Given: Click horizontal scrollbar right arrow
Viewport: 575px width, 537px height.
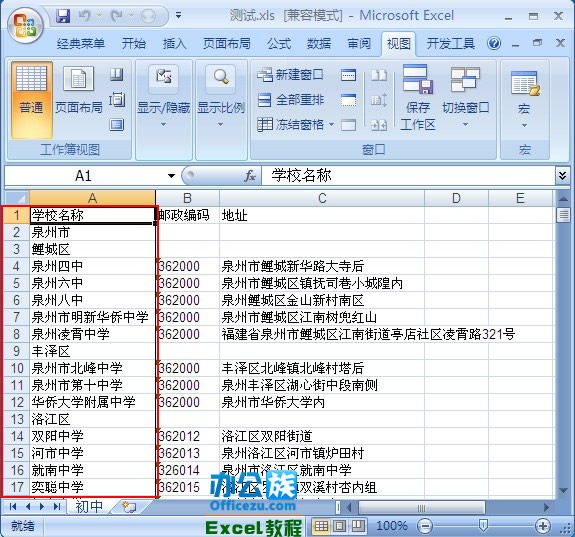Looking at the screenshot, I should 546,507.
